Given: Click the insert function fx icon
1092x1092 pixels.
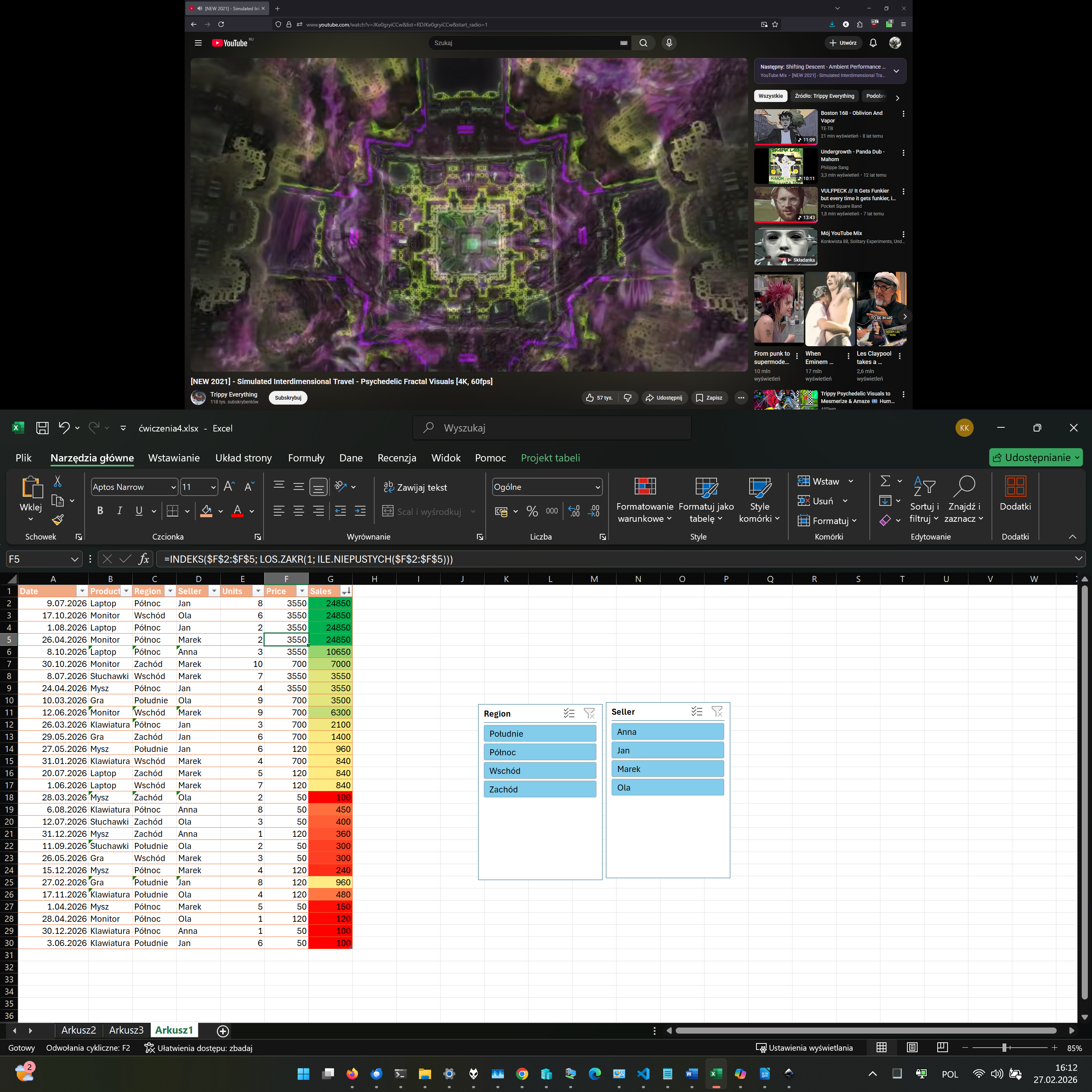Looking at the screenshot, I should (x=144, y=559).
